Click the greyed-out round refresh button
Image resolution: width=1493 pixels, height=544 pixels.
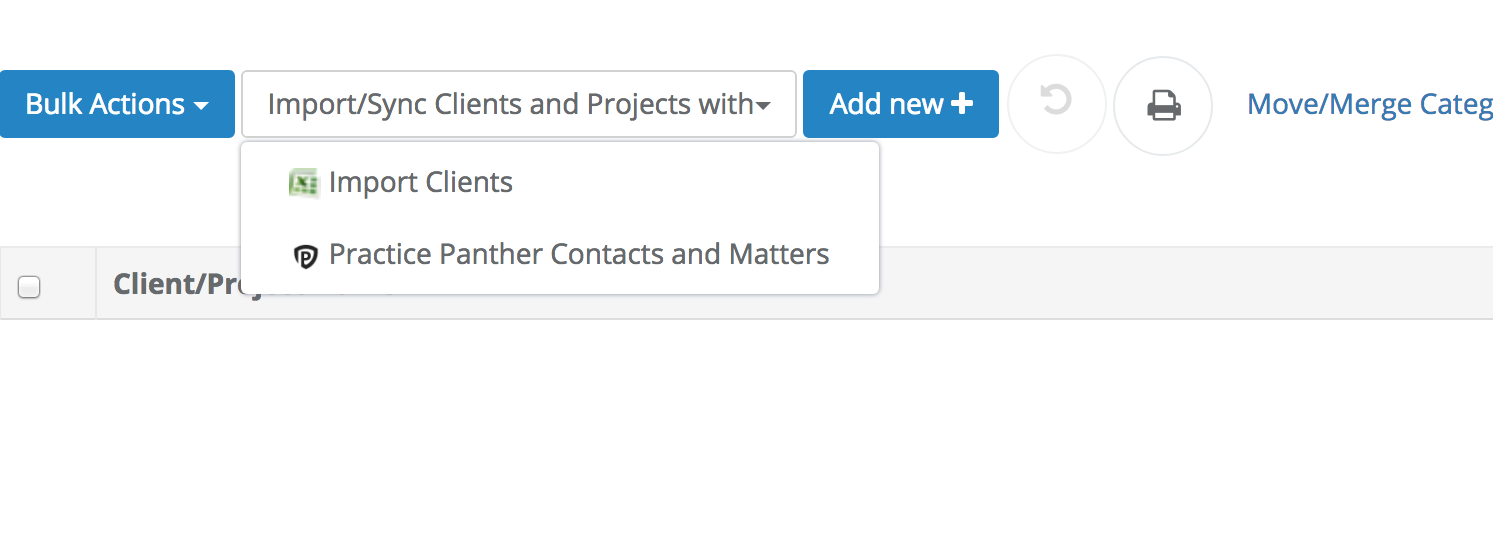pos(1057,104)
